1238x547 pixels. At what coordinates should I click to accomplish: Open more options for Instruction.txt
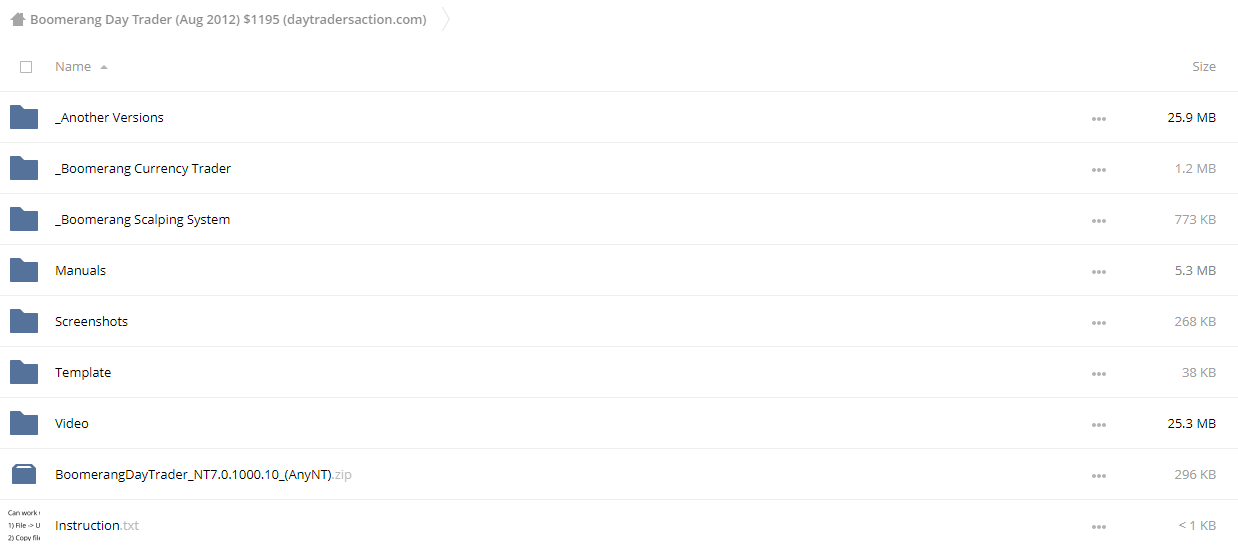click(x=1099, y=526)
